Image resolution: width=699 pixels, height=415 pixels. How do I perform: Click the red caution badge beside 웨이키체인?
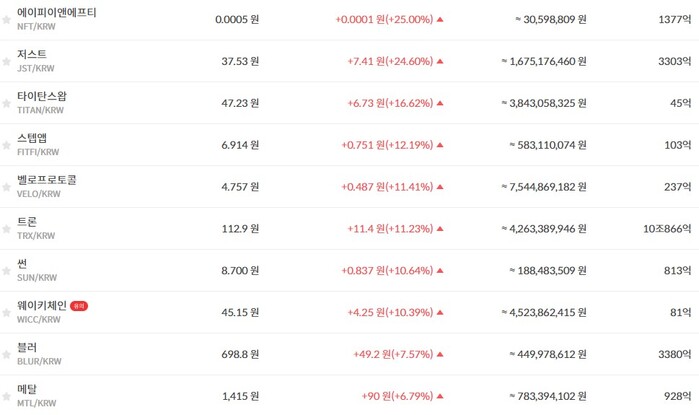(79, 306)
